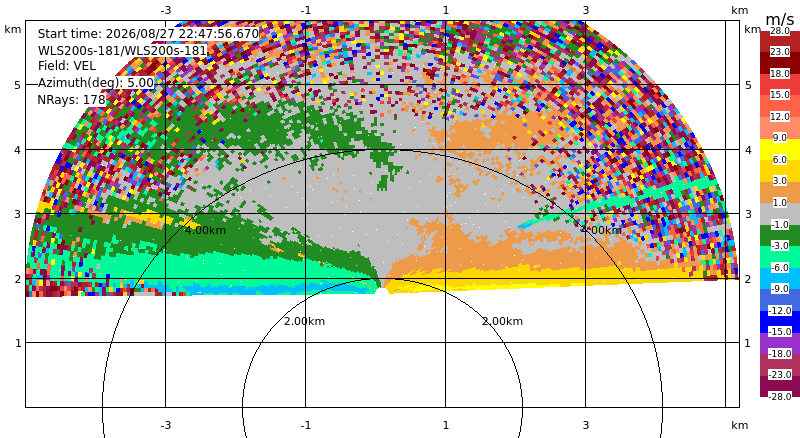Click the right 2.00km range ring label

click(503, 321)
